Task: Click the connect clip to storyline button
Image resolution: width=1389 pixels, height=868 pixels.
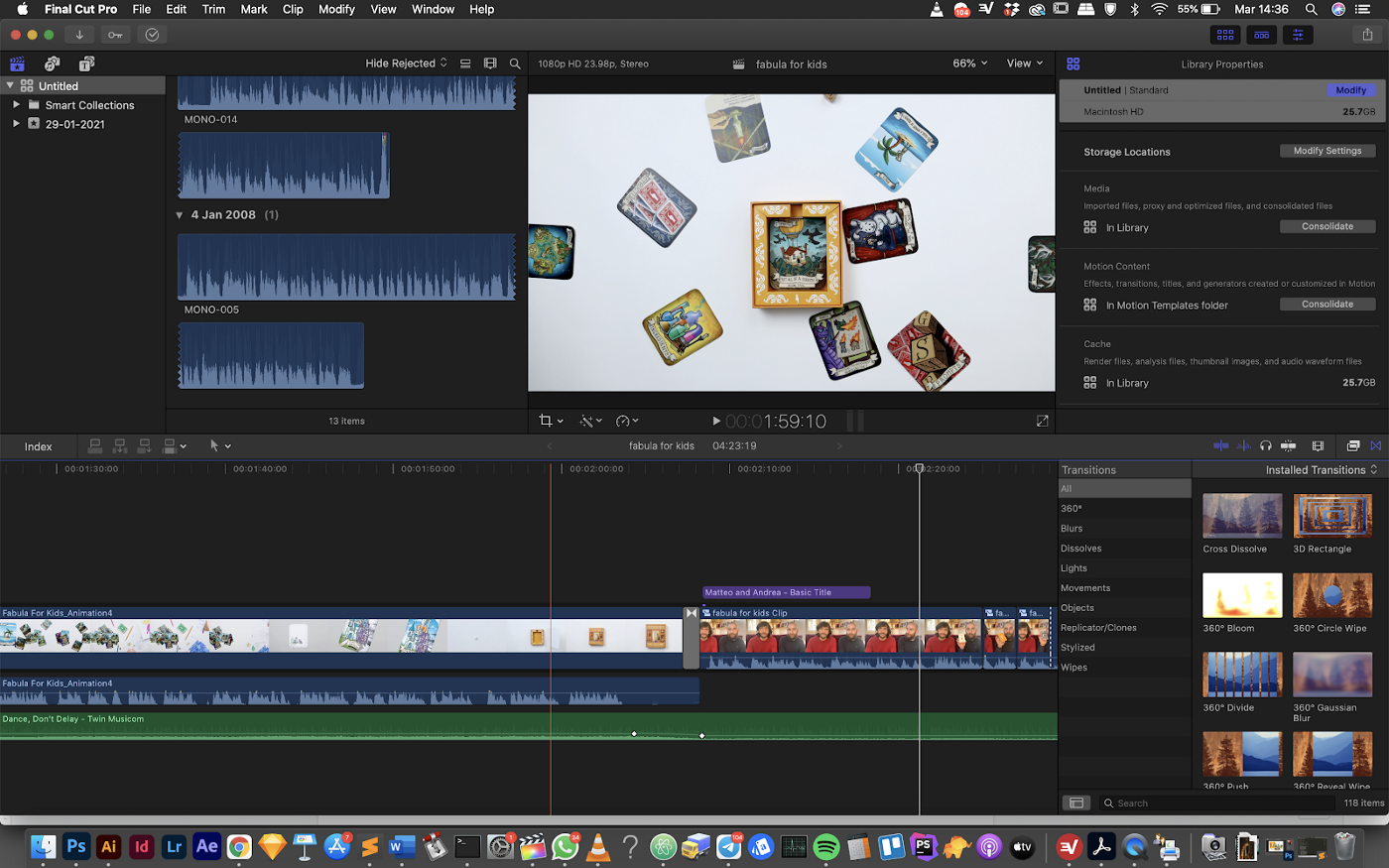Action: pos(95,446)
